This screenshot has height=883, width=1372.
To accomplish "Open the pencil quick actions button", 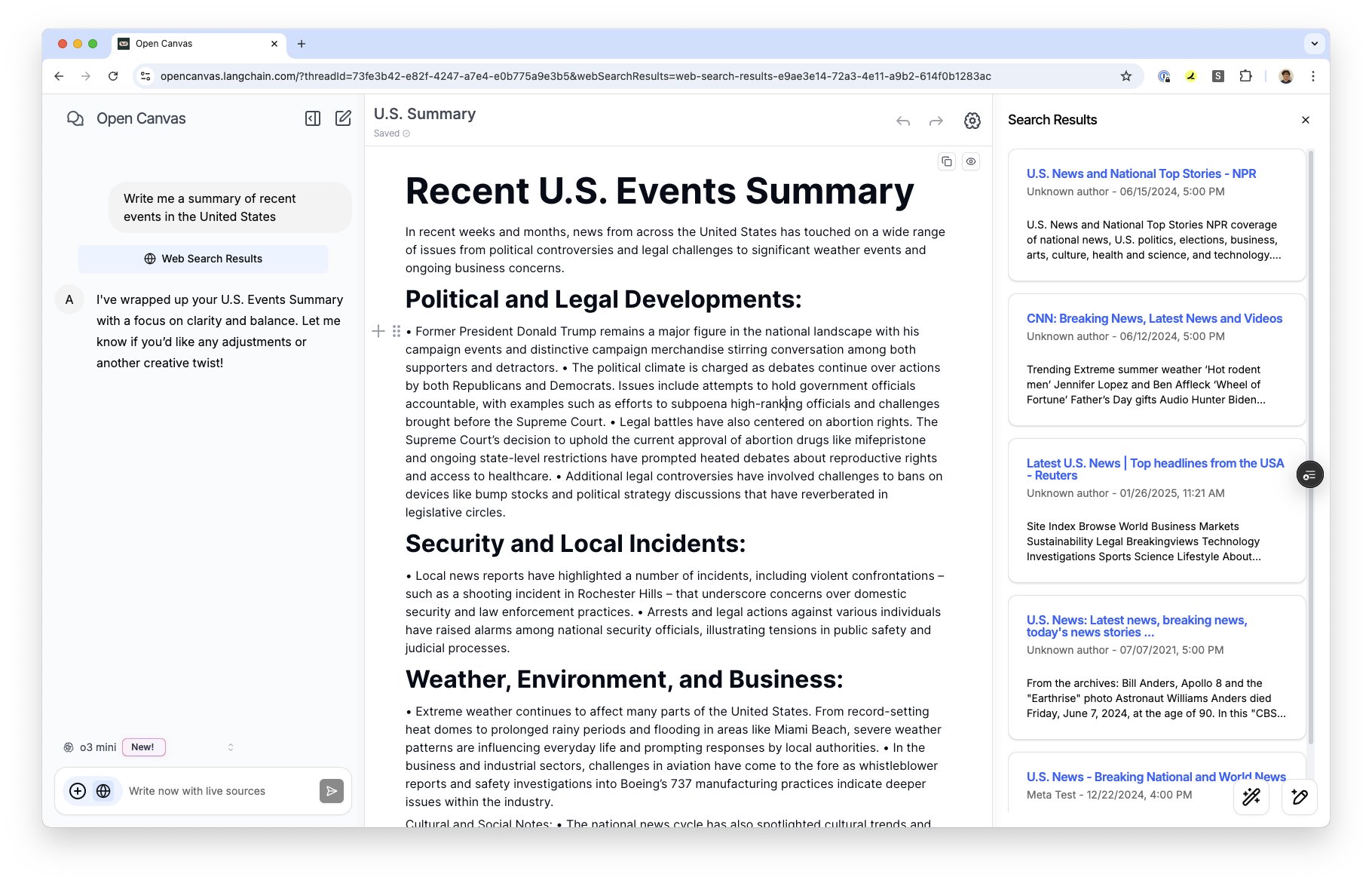I will click(1300, 797).
